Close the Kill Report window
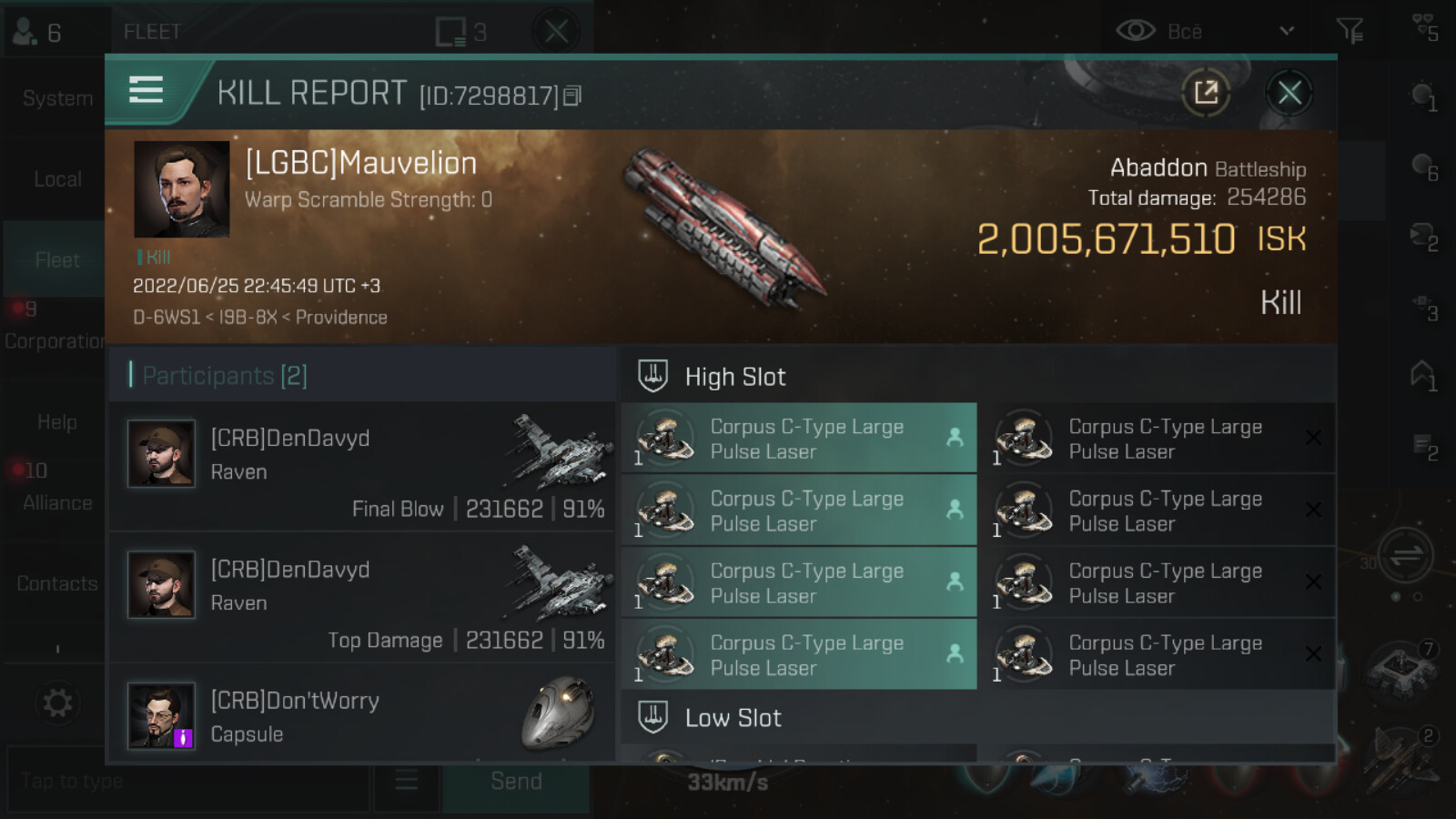1456x819 pixels. tap(1289, 92)
